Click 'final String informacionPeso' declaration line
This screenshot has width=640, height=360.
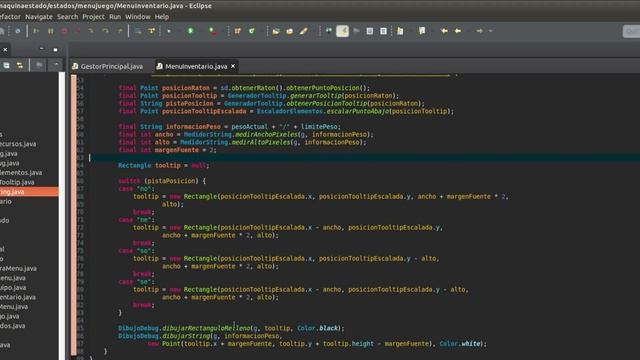coord(229,127)
